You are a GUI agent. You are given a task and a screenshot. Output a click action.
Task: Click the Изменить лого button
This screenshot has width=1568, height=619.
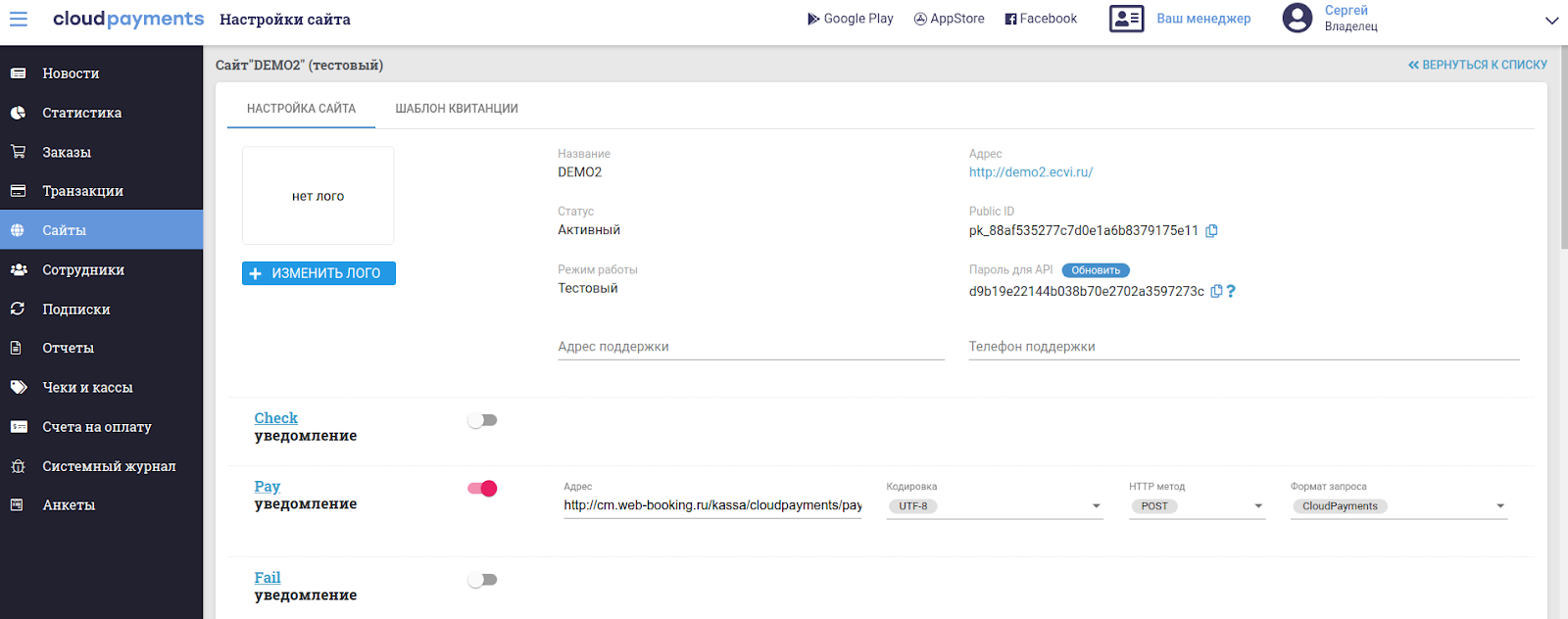pyautogui.click(x=318, y=273)
